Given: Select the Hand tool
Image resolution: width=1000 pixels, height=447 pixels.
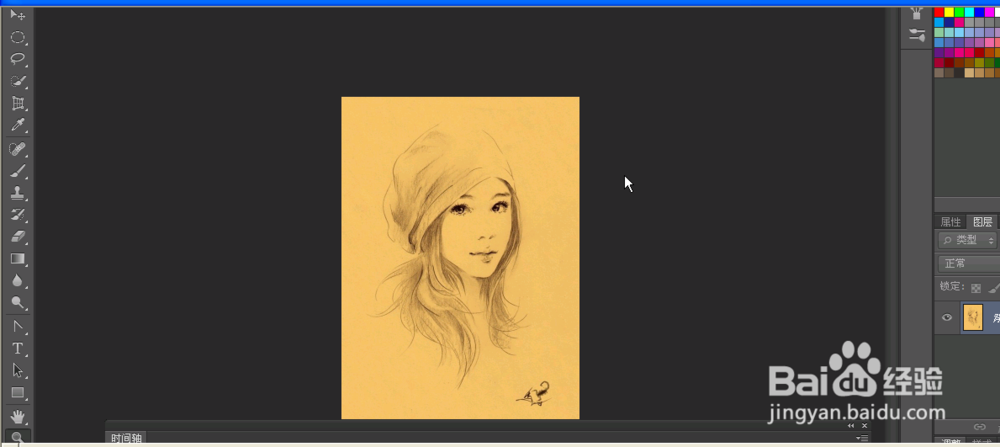Looking at the screenshot, I should click(x=18, y=417).
